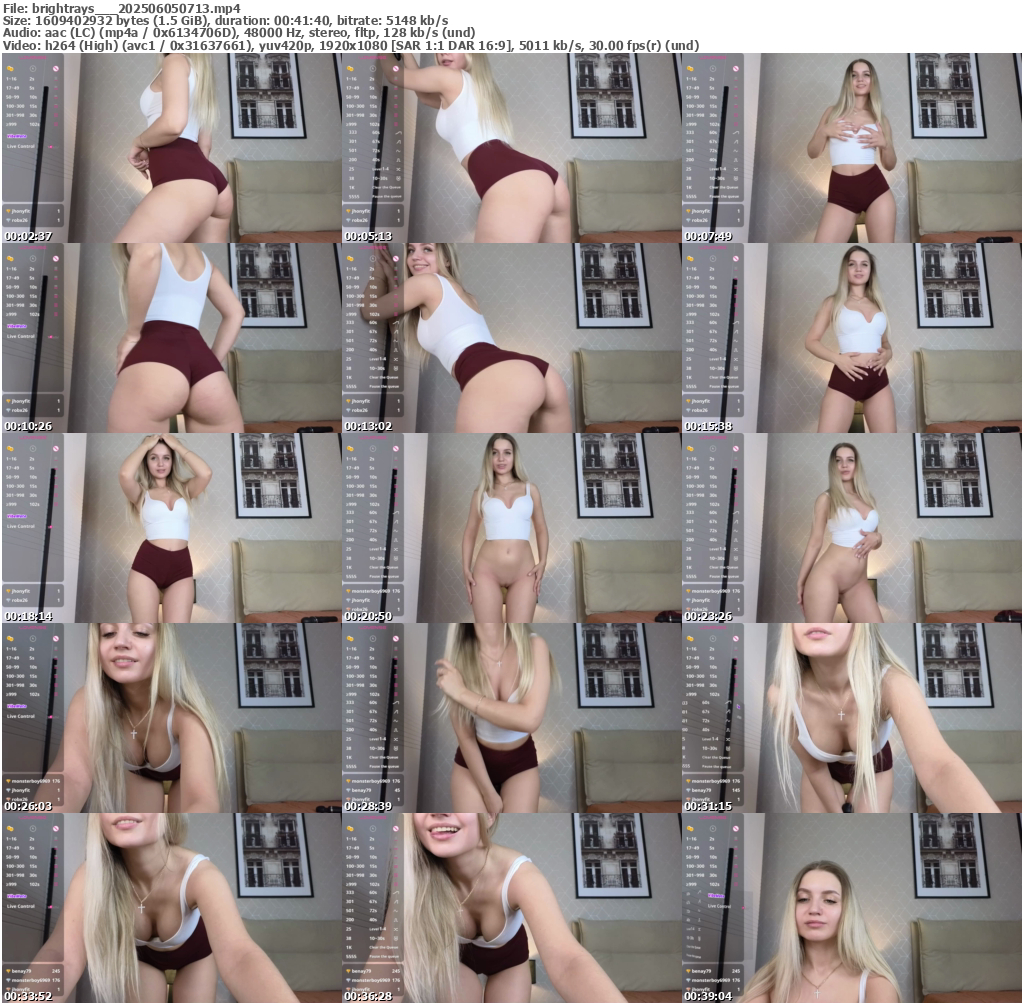
Task: Open the frame stamped 00:07:49
Action: pyautogui.click(x=852, y=148)
